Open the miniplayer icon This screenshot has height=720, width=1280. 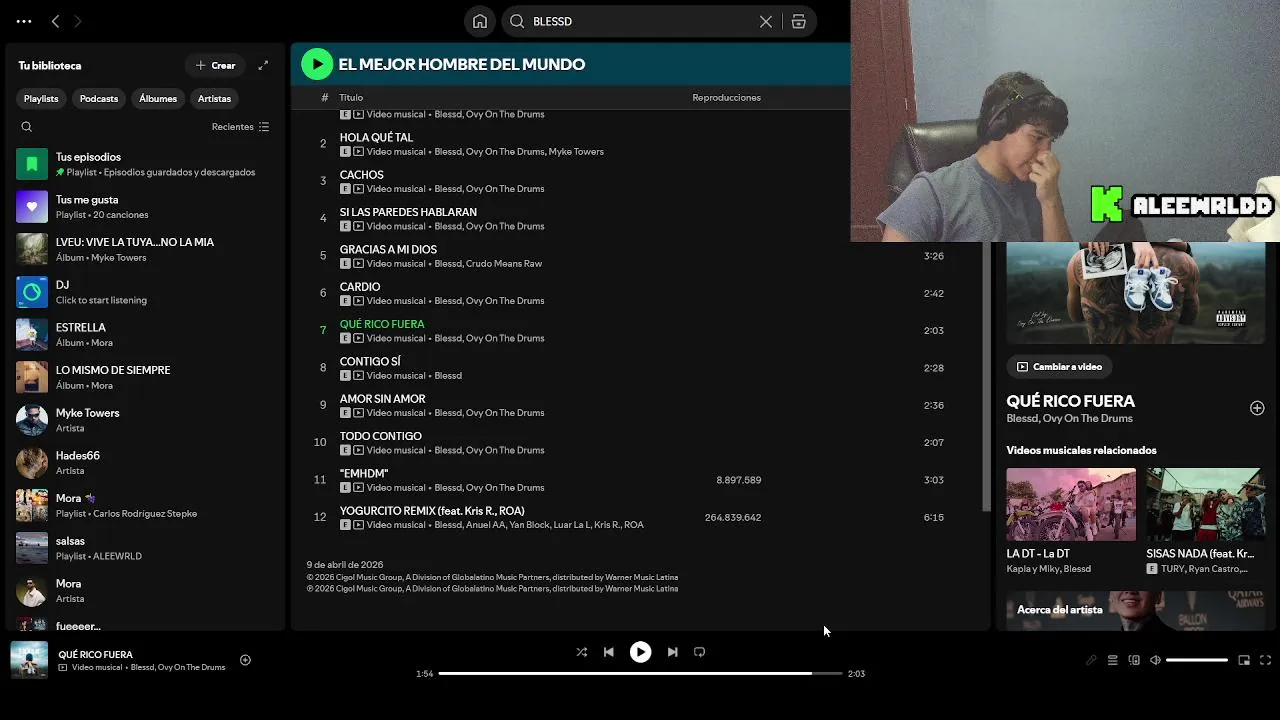(x=1244, y=660)
